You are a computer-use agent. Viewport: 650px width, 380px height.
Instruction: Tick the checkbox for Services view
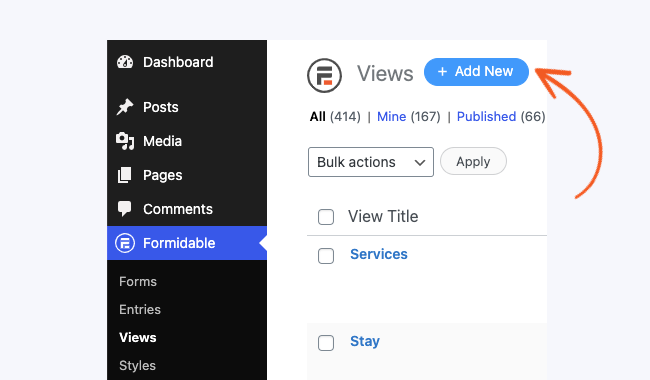pyautogui.click(x=326, y=256)
